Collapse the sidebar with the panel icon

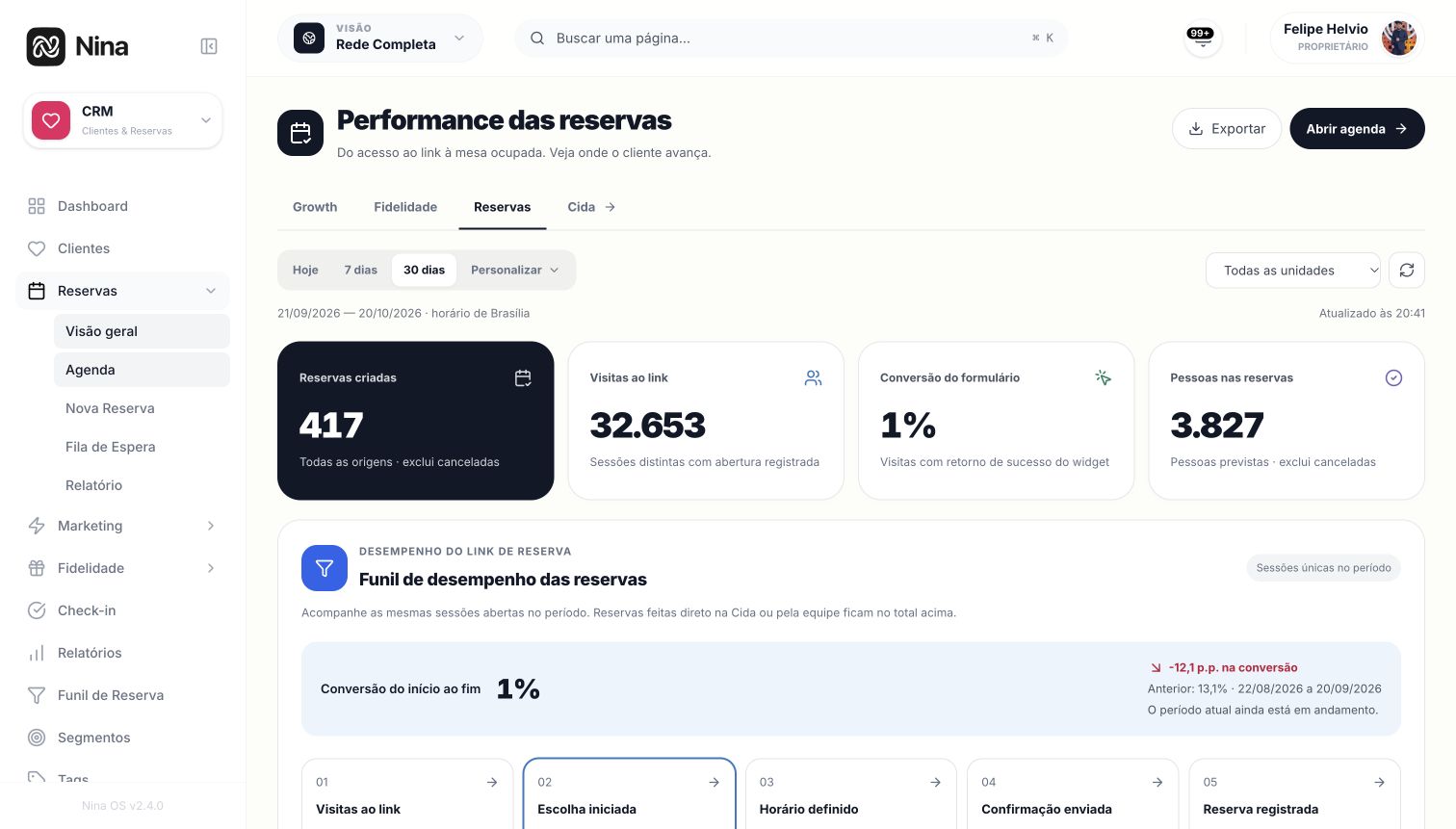coord(209,46)
